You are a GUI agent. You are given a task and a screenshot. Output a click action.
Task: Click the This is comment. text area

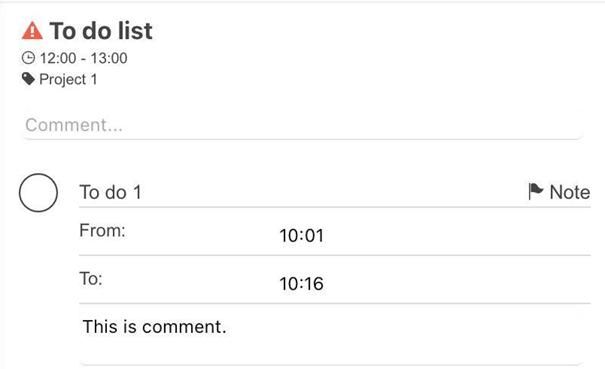click(331, 335)
